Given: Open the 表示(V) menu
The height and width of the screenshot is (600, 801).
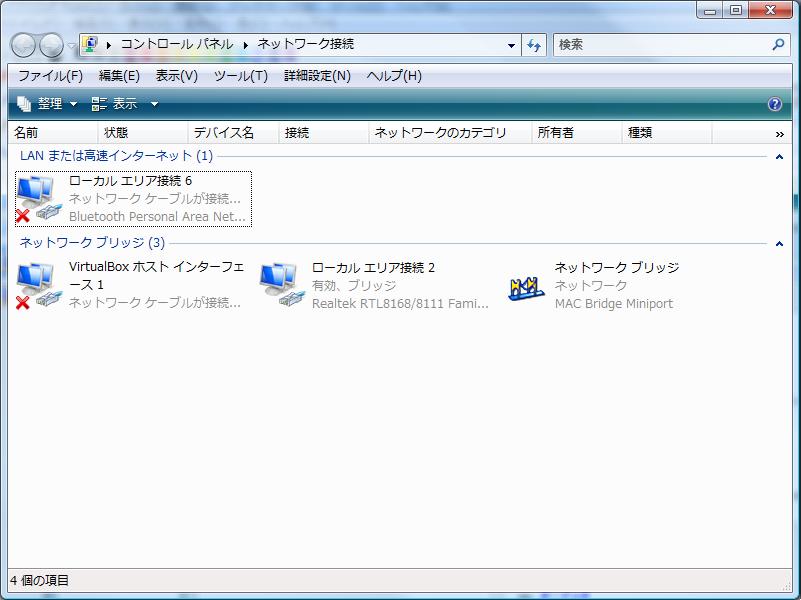Looking at the screenshot, I should point(177,76).
